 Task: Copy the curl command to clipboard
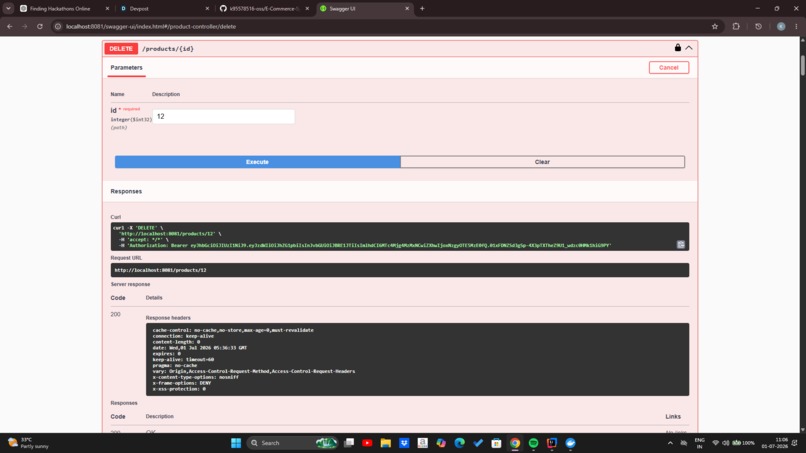(x=681, y=245)
